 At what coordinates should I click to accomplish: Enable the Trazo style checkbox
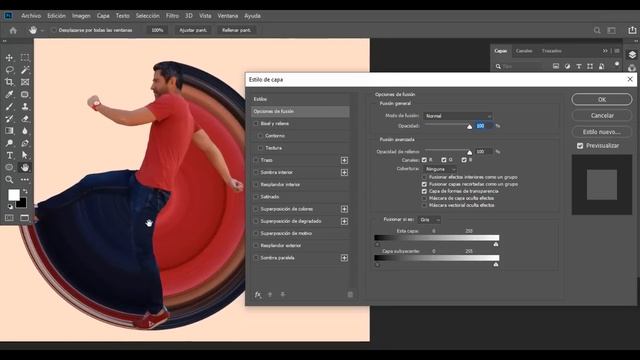tap(256, 160)
